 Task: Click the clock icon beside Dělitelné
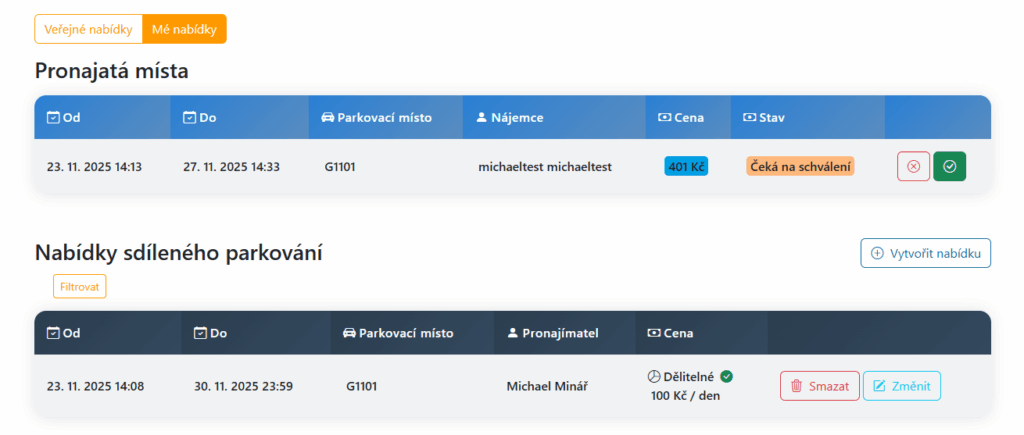654,376
